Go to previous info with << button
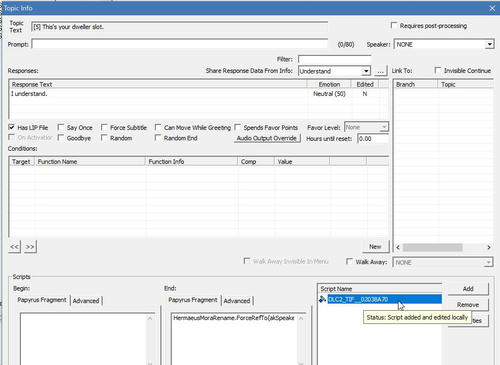 (14, 247)
